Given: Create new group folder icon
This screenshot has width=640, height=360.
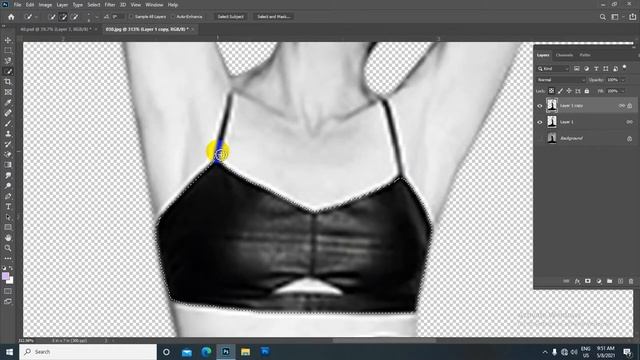Looking at the screenshot, I should [609, 281].
